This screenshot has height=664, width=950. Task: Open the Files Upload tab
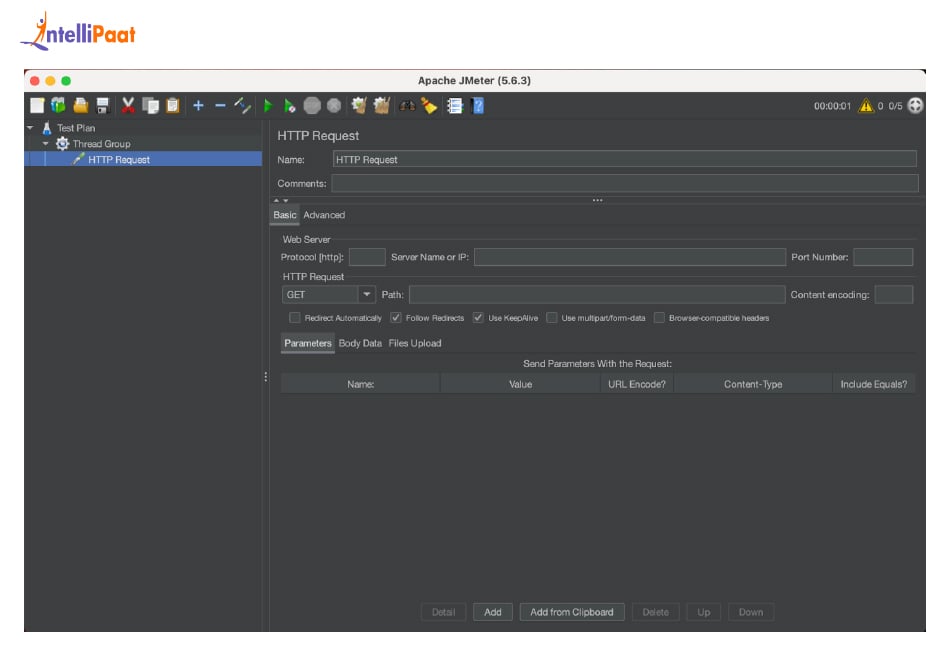tap(414, 343)
